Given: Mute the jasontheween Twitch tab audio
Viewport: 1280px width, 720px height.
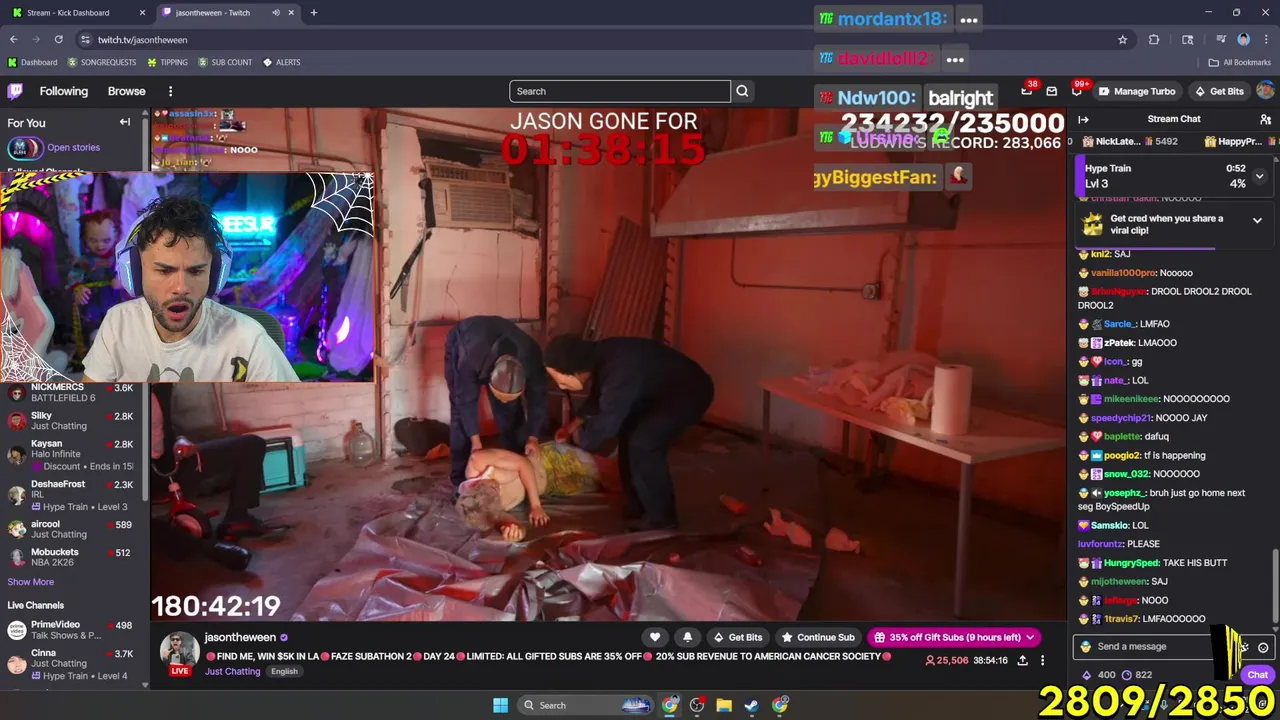Looking at the screenshot, I should tap(276, 13).
